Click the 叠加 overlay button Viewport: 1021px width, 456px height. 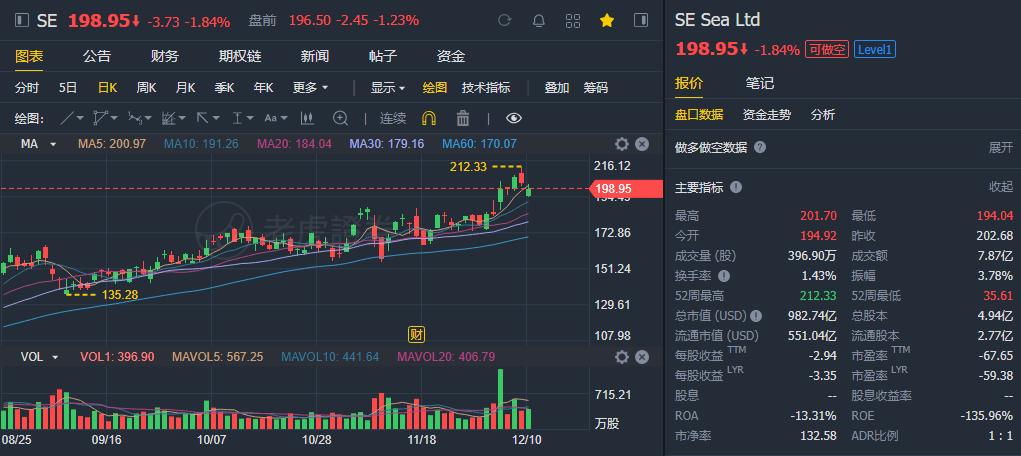point(557,87)
